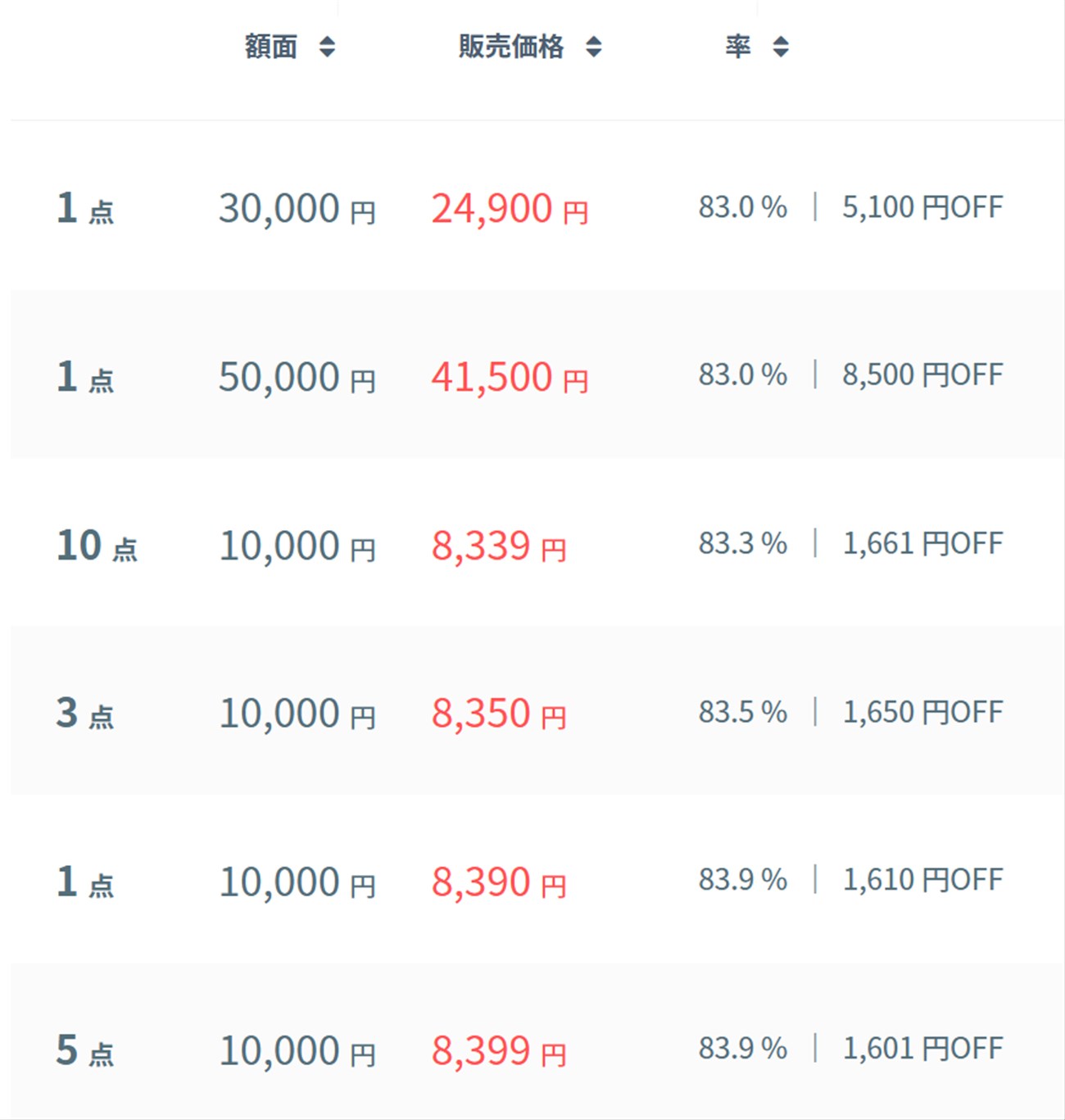Viewport: 1065px width, 1120px height.
Task: Click the 1,610 円OFF discount text
Action: coord(922,880)
